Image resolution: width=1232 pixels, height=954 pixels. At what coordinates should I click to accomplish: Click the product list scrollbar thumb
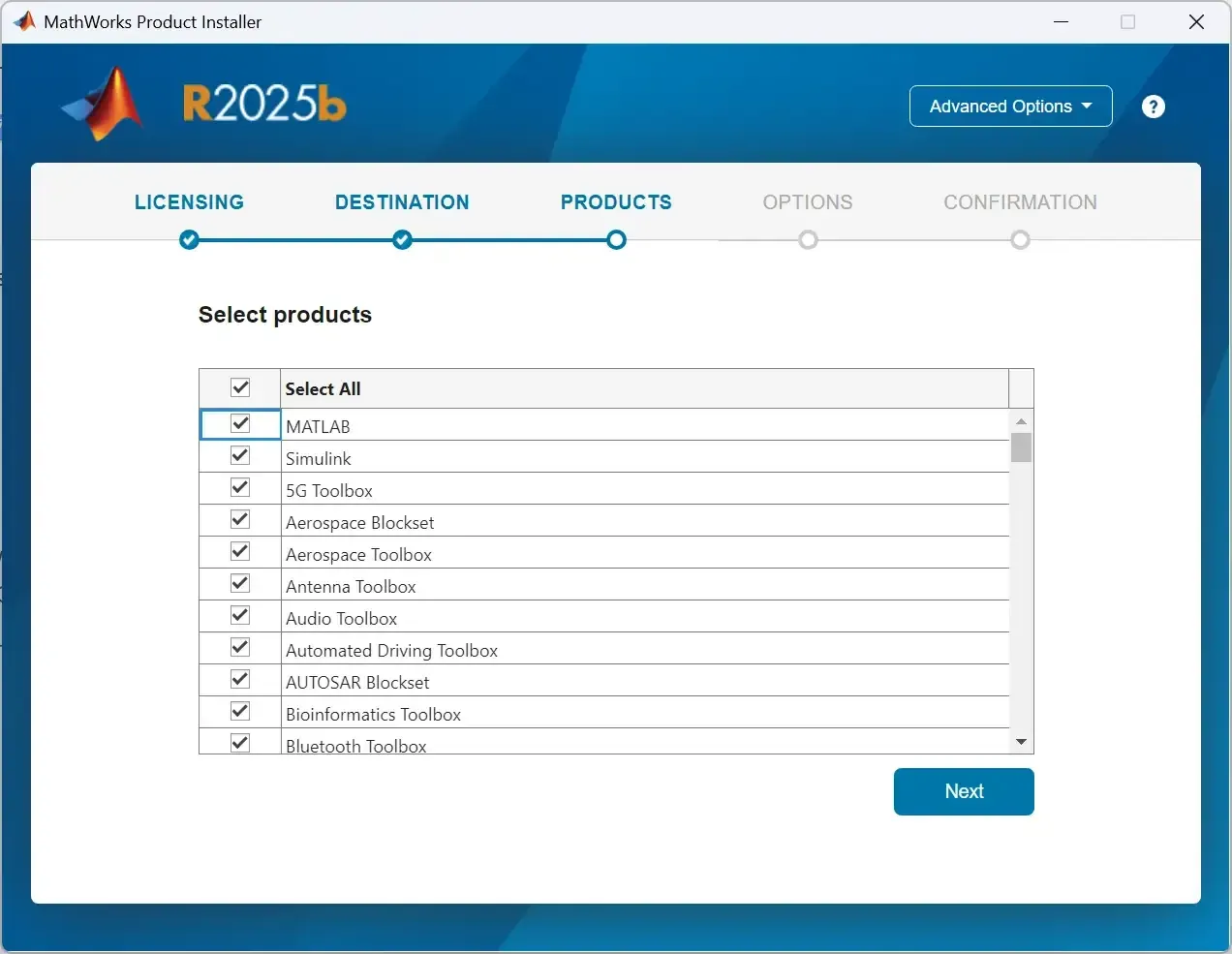click(1021, 447)
